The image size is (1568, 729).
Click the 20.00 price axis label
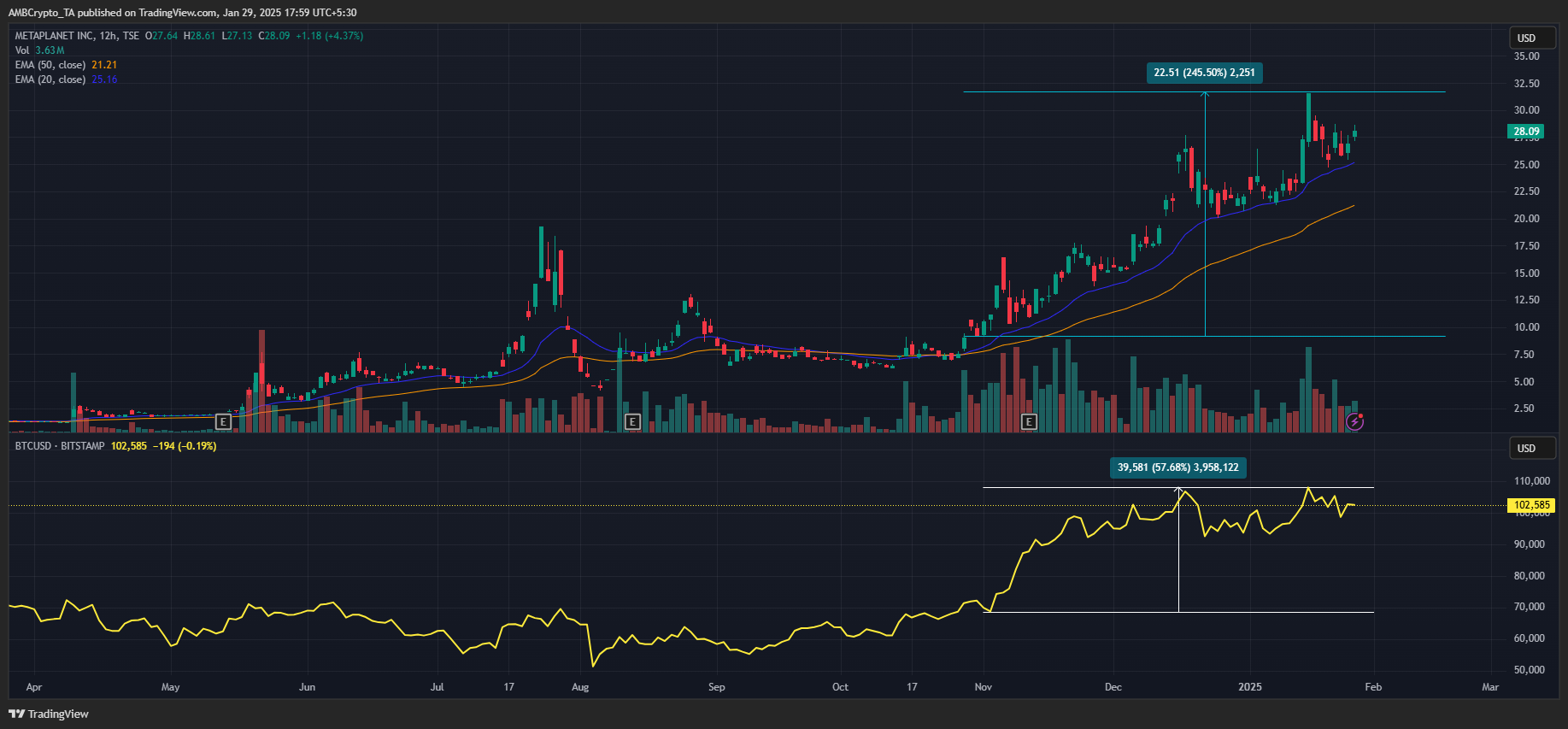click(1527, 219)
